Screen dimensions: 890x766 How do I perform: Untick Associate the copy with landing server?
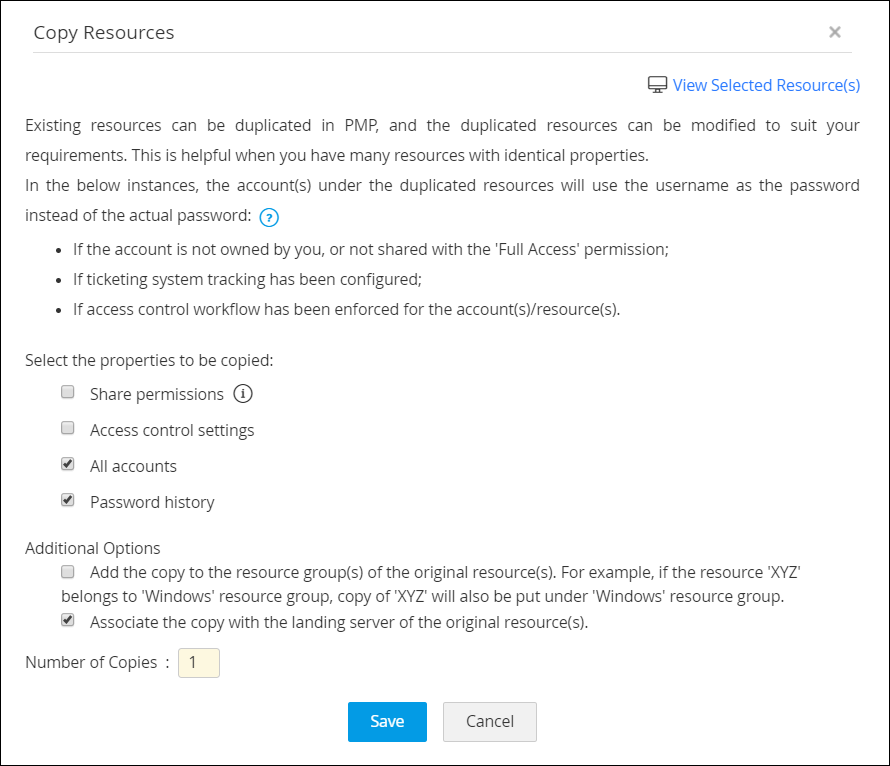point(68,620)
